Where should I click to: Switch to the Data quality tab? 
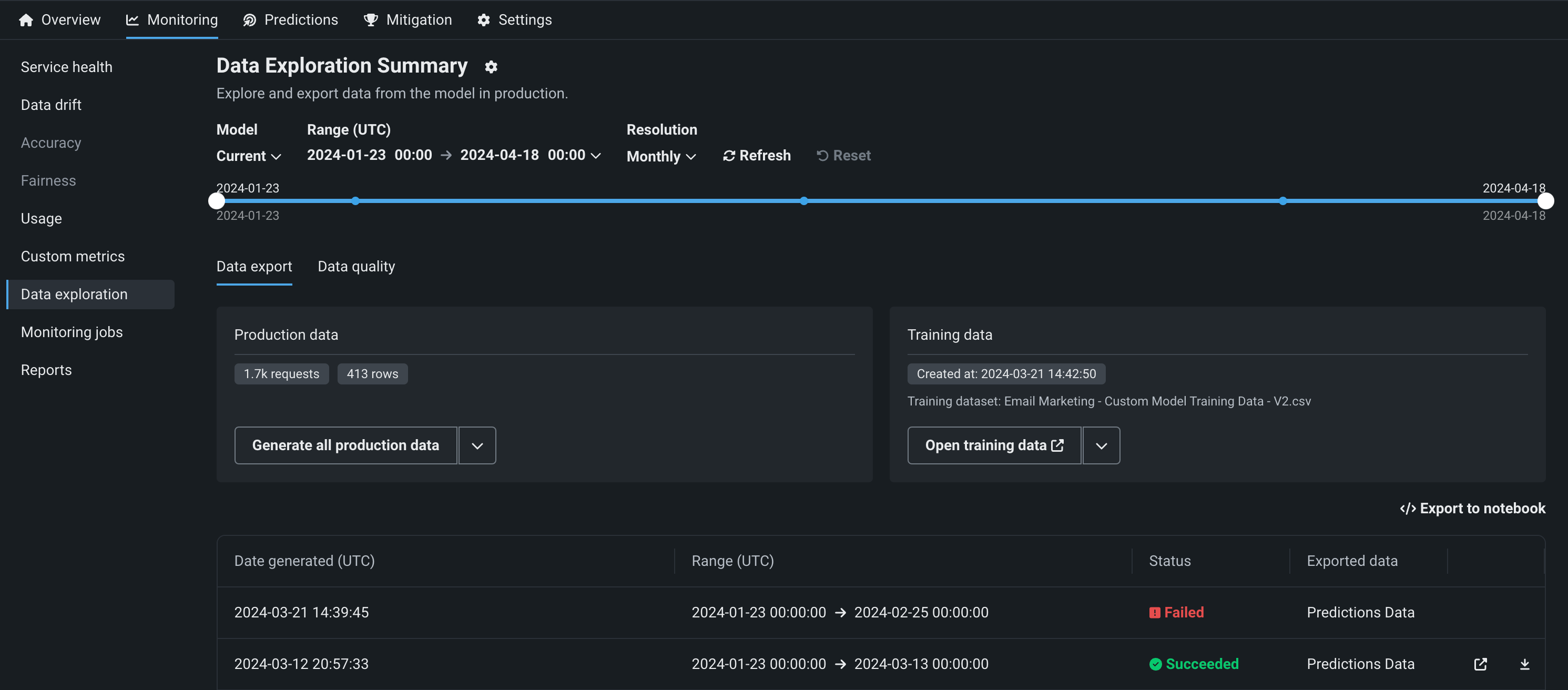(356, 266)
